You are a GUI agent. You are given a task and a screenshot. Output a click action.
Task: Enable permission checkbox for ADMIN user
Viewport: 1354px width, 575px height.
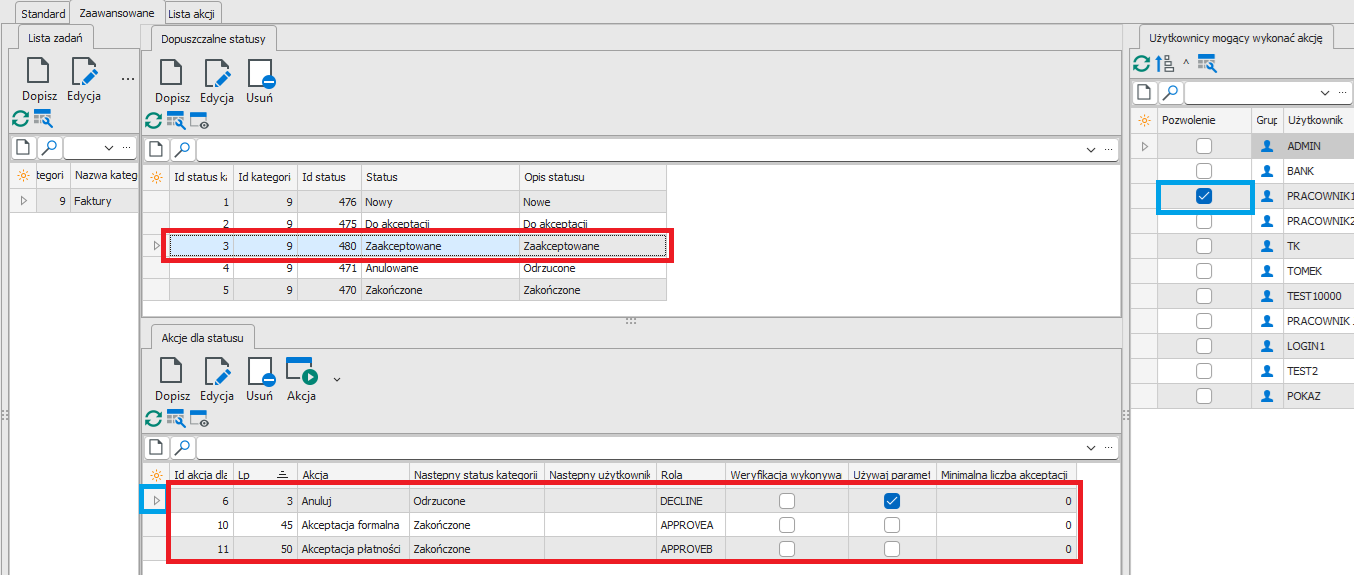[x=1204, y=146]
